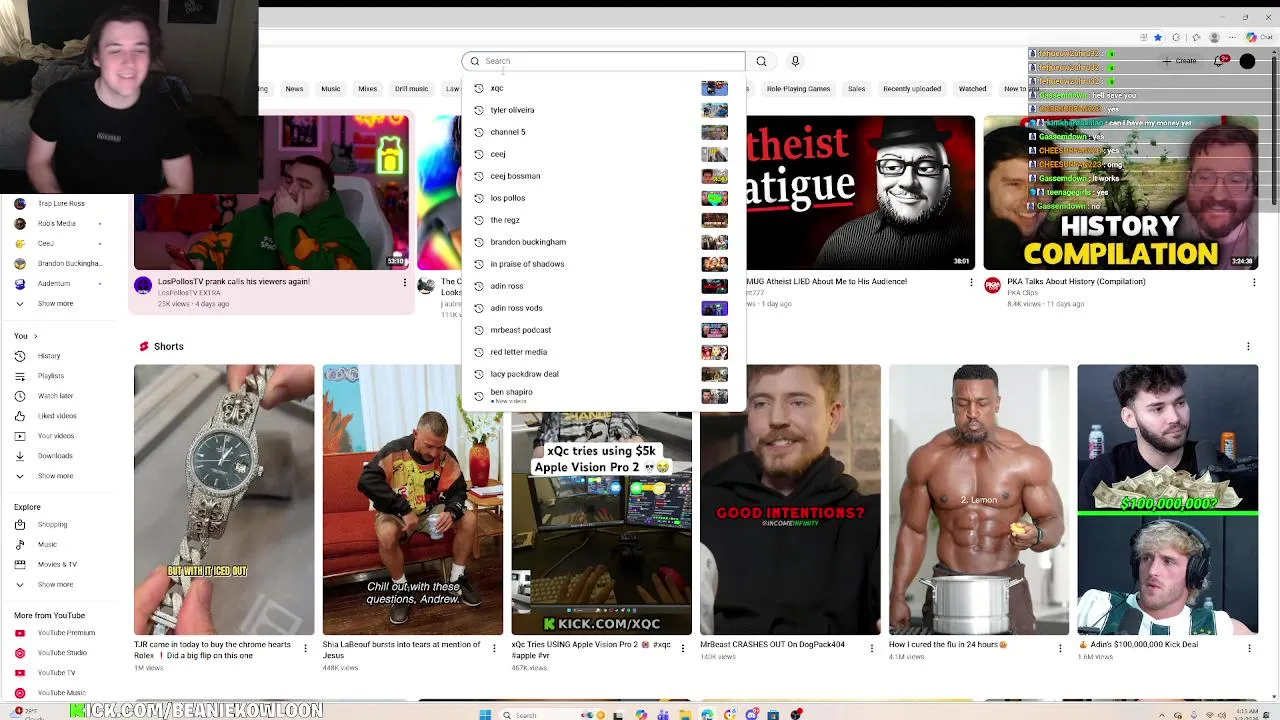Open browser settings ellipsis menu
Image resolution: width=1280 pixels, height=720 pixels.
click(1233, 37)
